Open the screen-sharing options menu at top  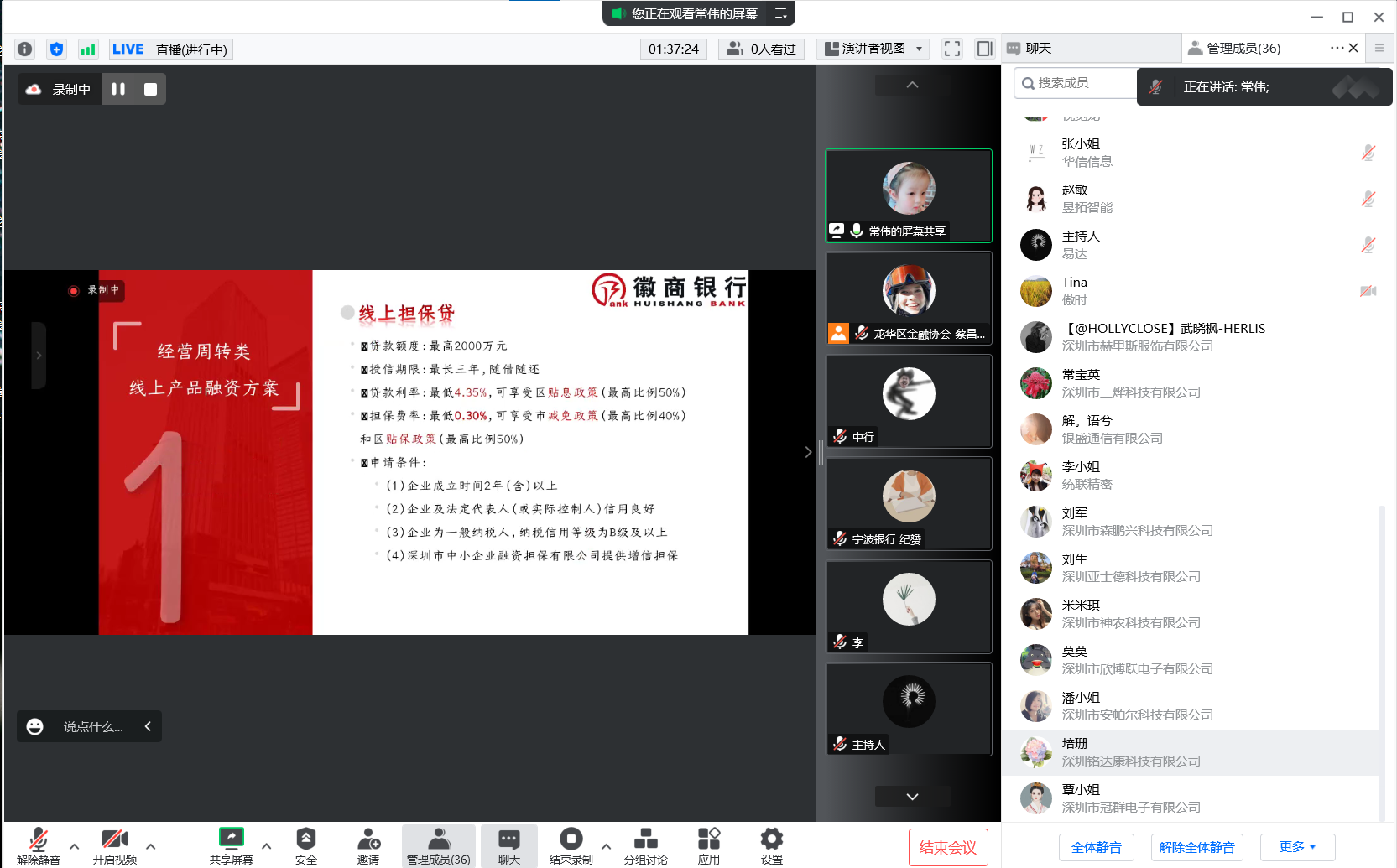[x=780, y=13]
